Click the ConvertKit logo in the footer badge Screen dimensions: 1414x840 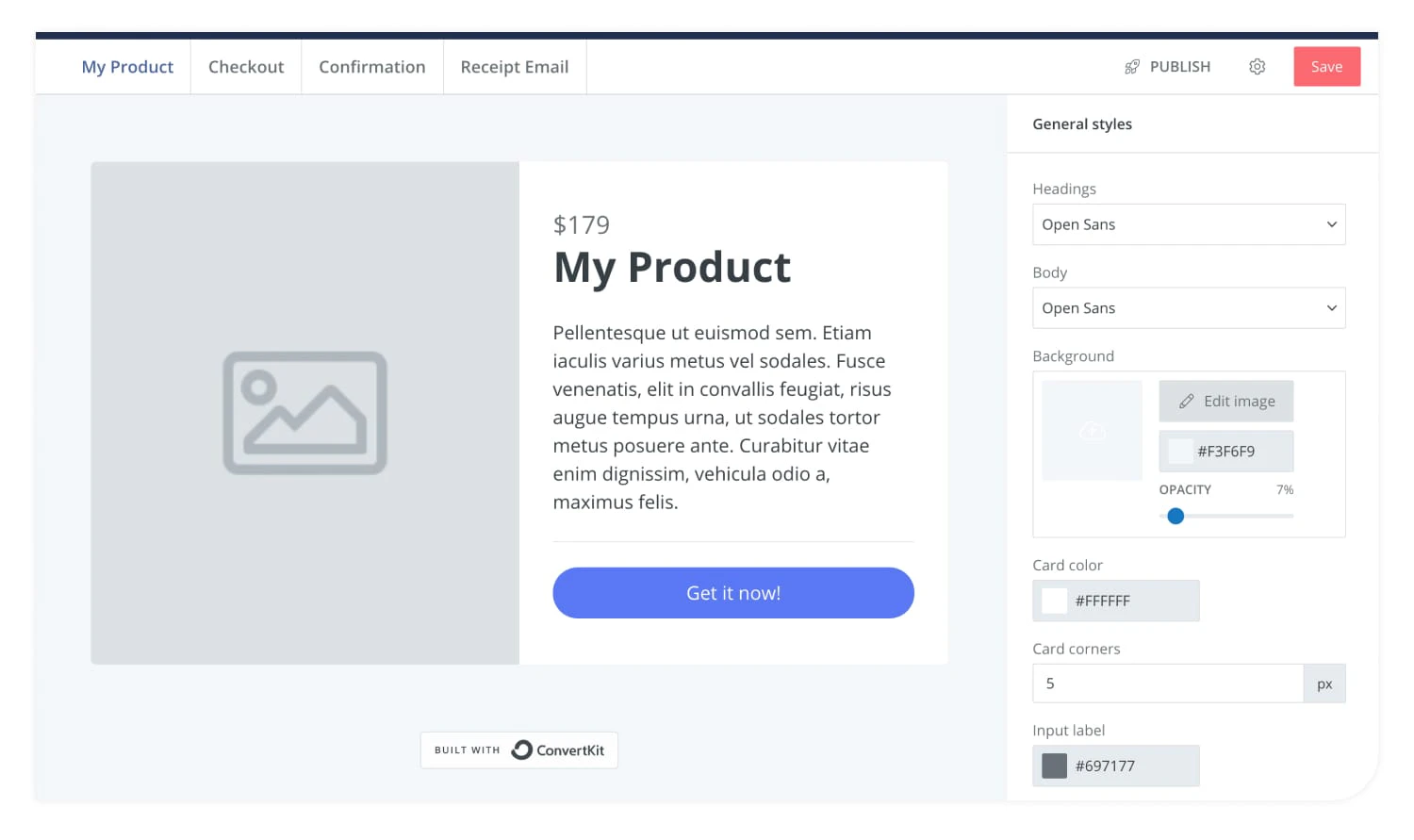point(521,749)
